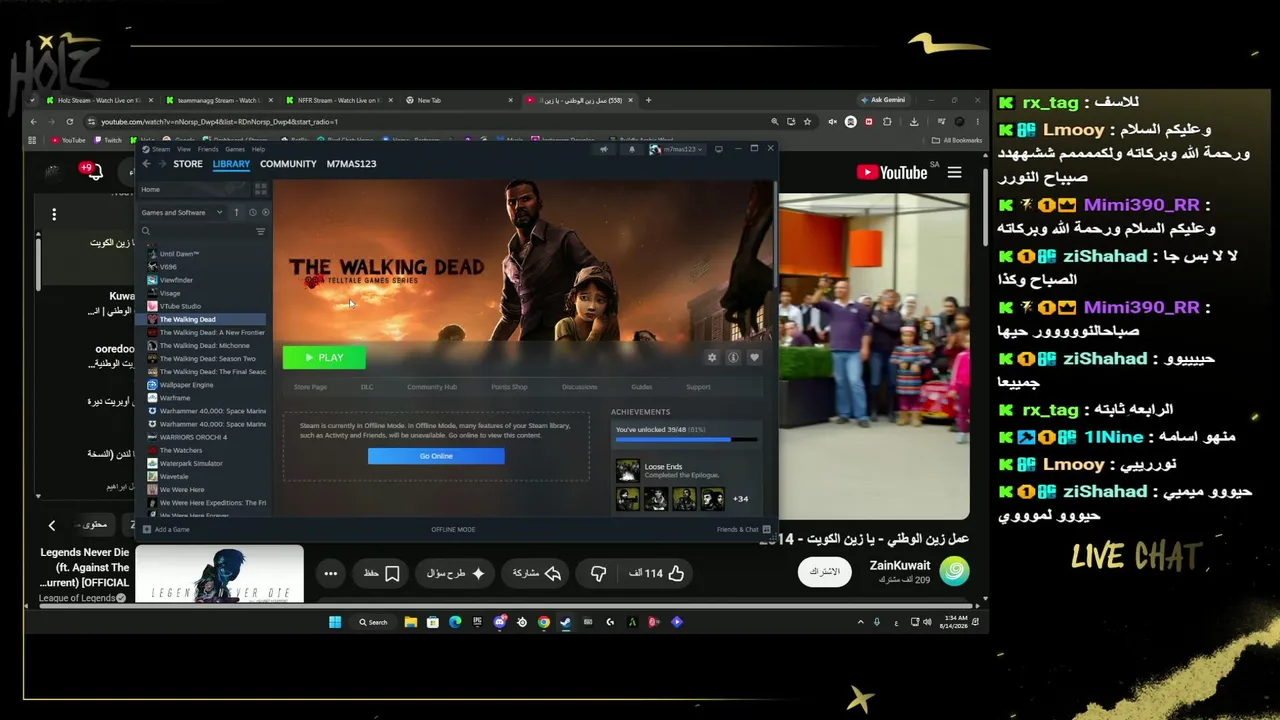Click the YouTube logo in browser page
Viewport: 1280px width, 720px height.
pyautogui.click(x=891, y=172)
